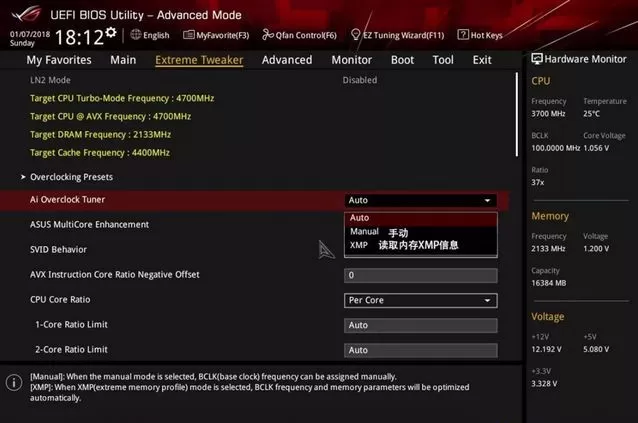Click the Voltage heading in Hardware Monitor
The image size is (638, 423).
coord(548,316)
